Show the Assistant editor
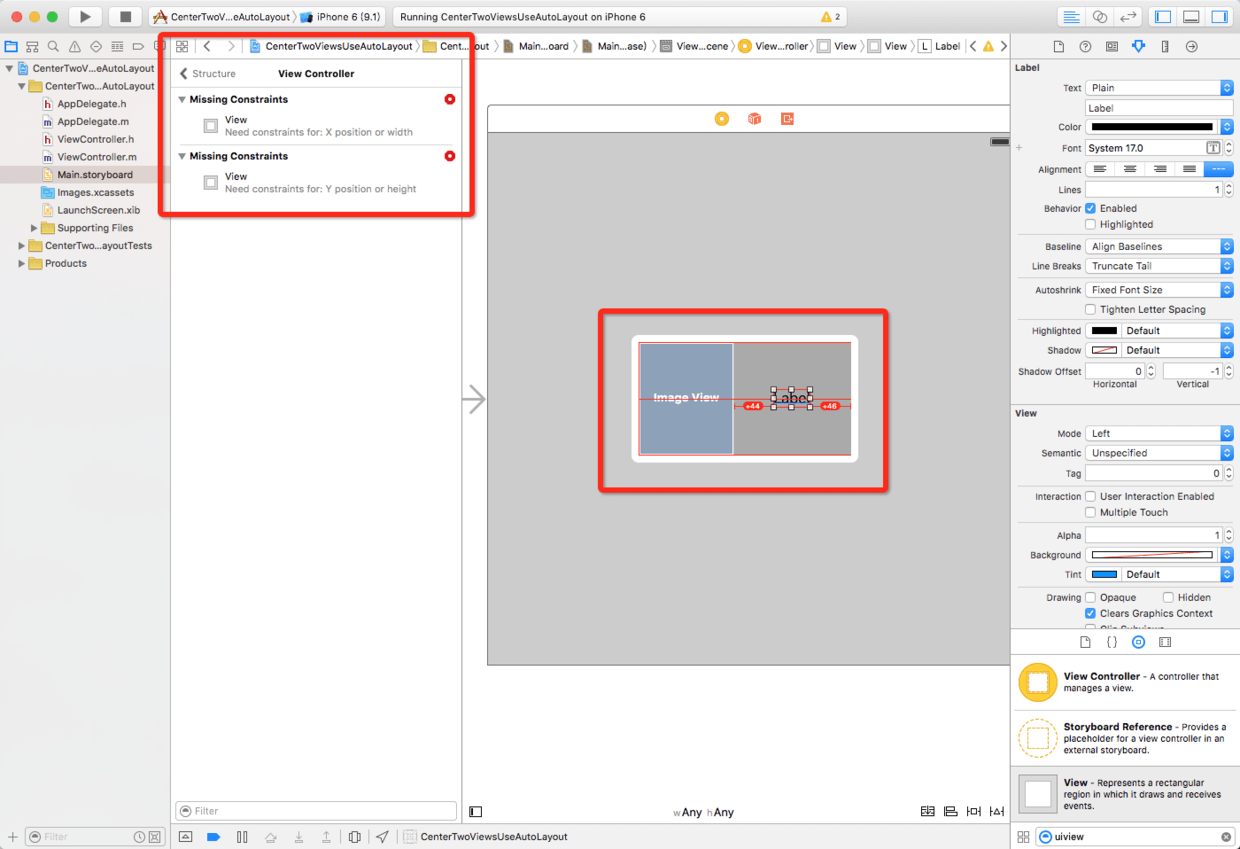This screenshot has height=849, width=1240. (1100, 17)
